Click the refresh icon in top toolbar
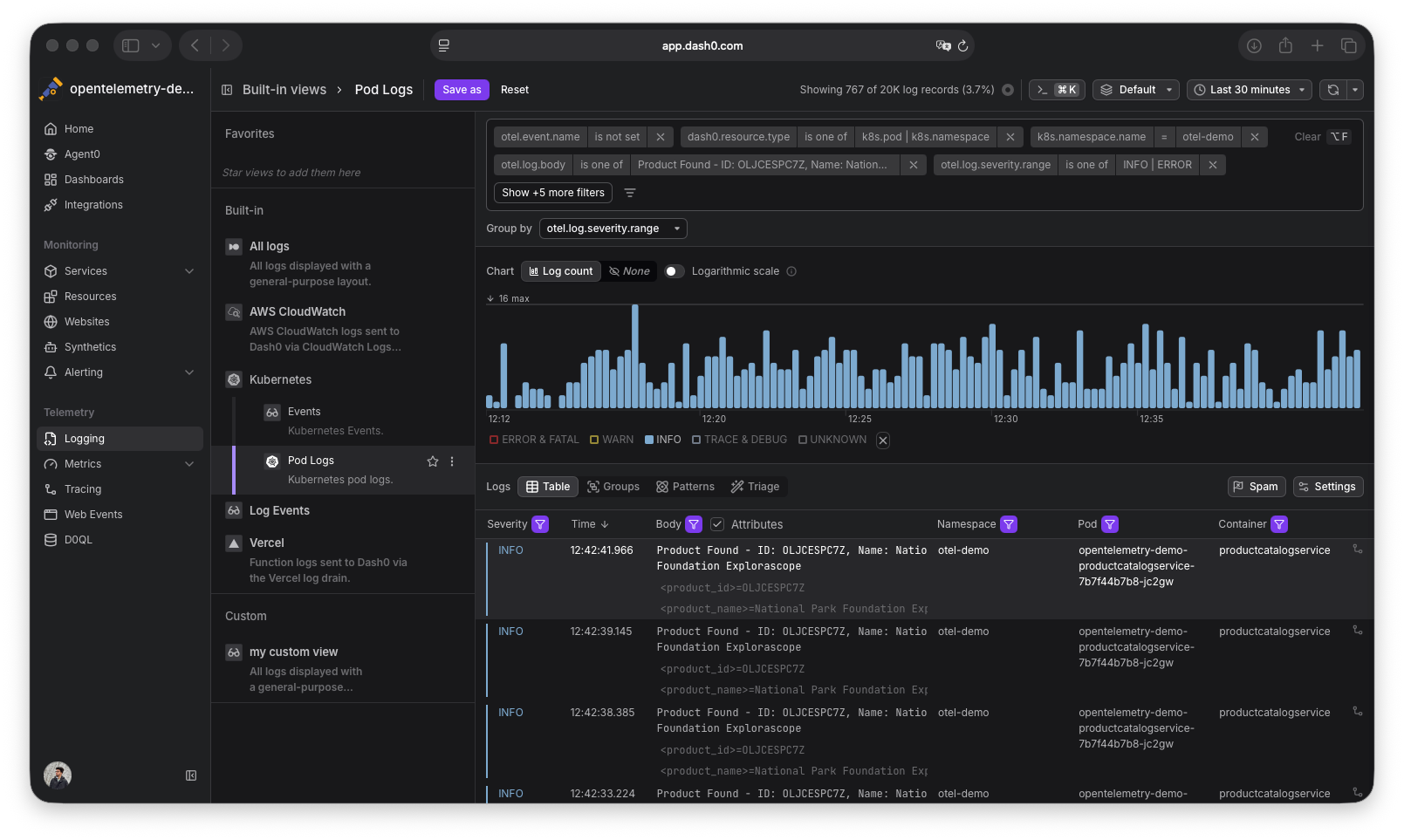Viewport: 1404px width, 840px height. click(x=1332, y=90)
